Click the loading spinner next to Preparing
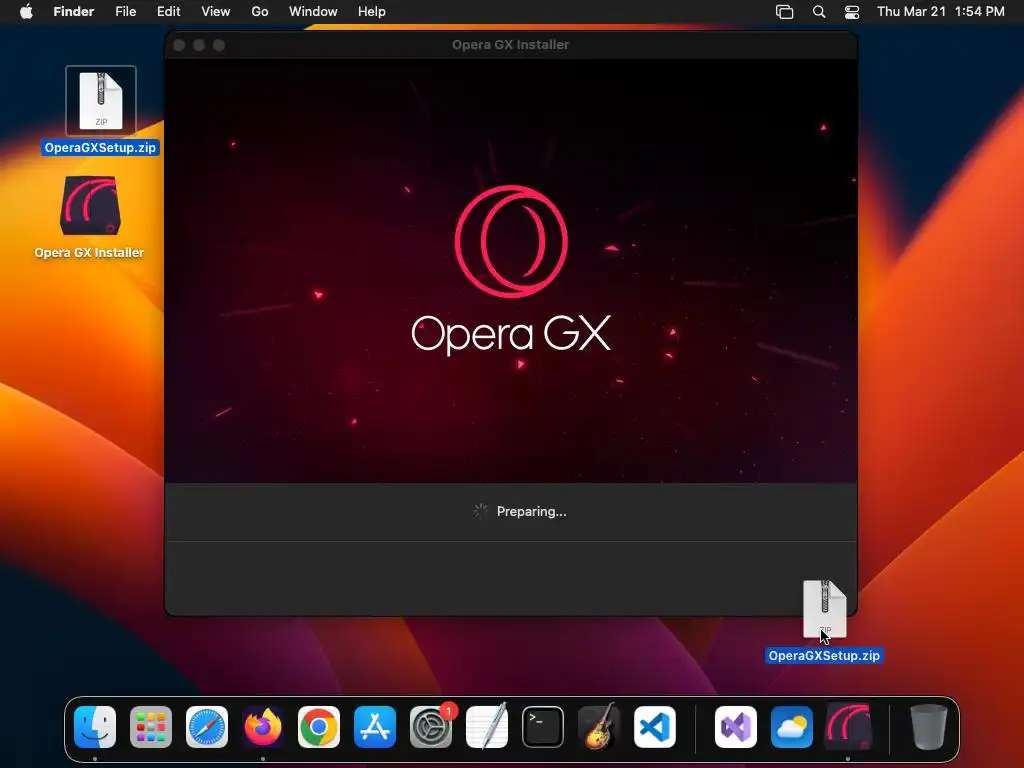The height and width of the screenshot is (768, 1024). coord(481,511)
